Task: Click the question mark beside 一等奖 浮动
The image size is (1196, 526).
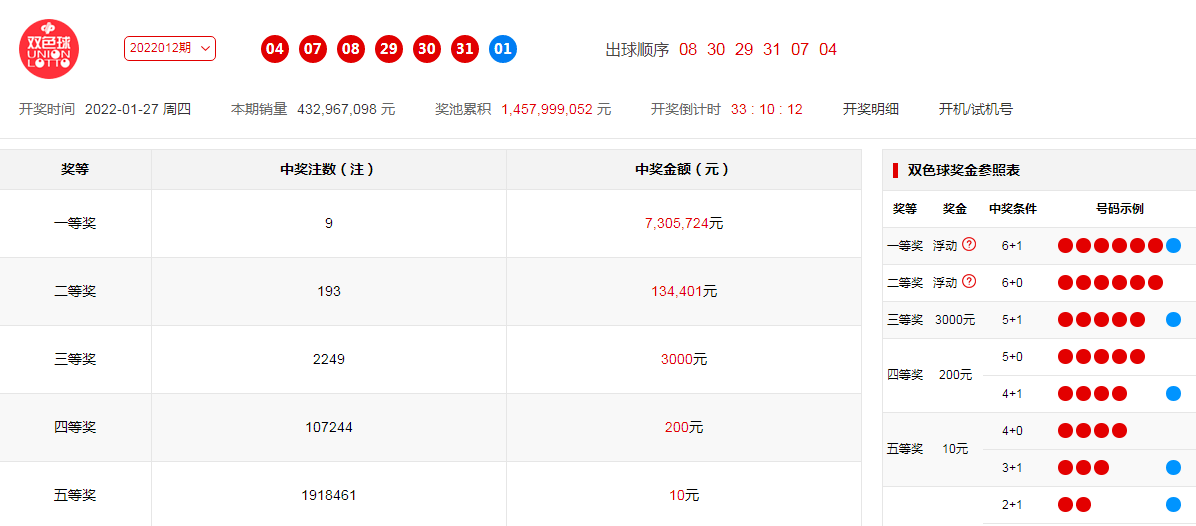Action: tap(969, 245)
